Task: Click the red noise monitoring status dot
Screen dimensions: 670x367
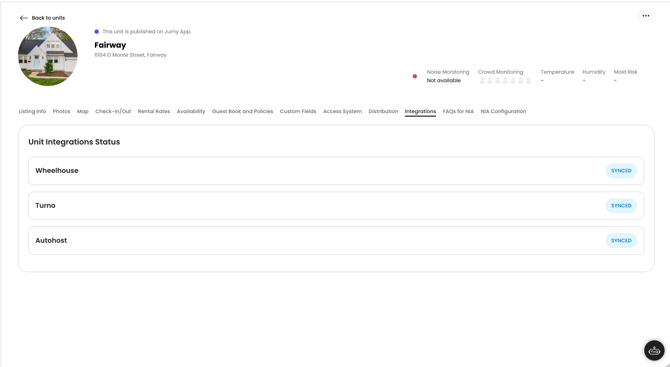Action: point(414,76)
